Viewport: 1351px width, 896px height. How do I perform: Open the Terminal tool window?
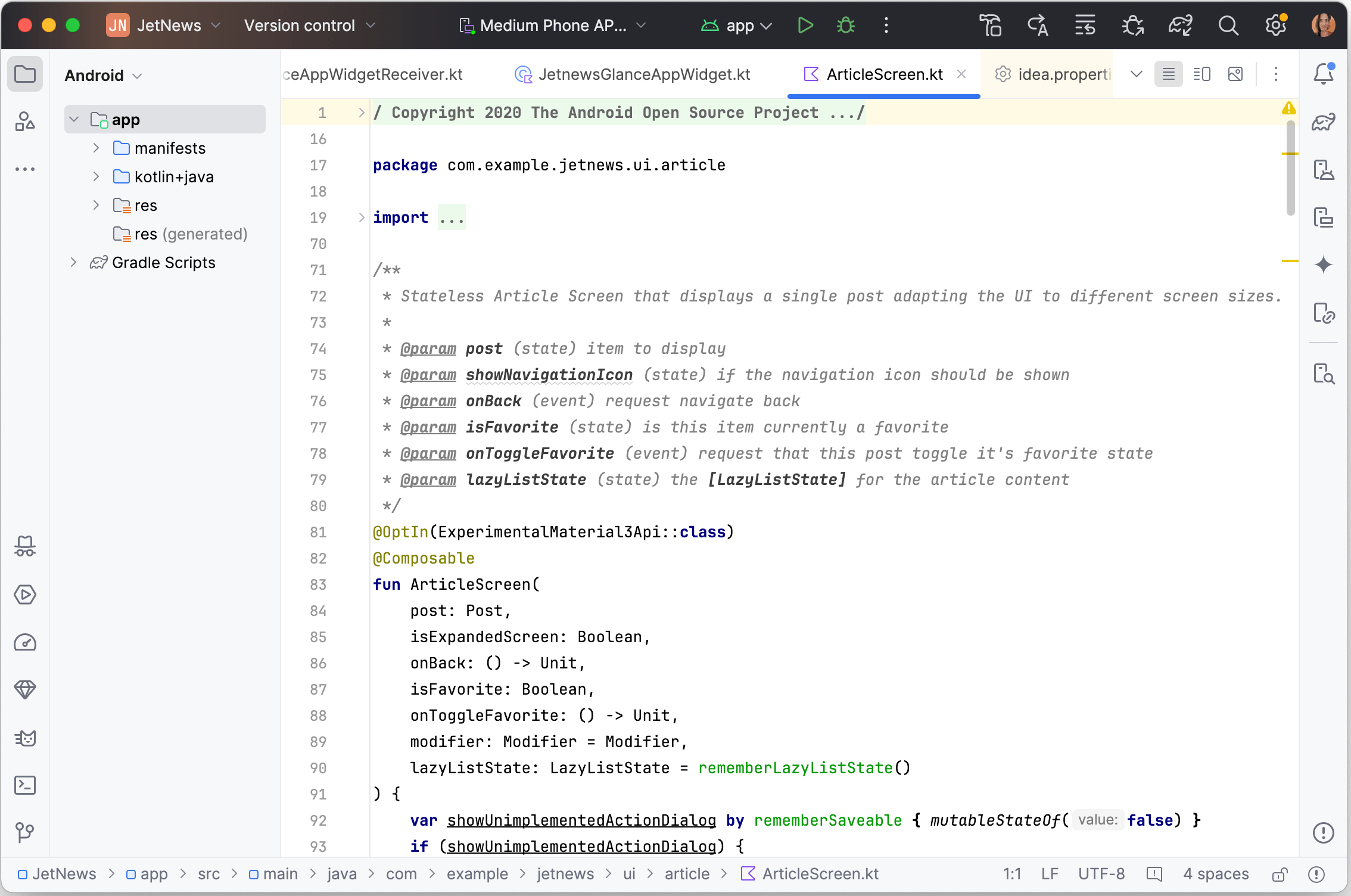coord(25,785)
